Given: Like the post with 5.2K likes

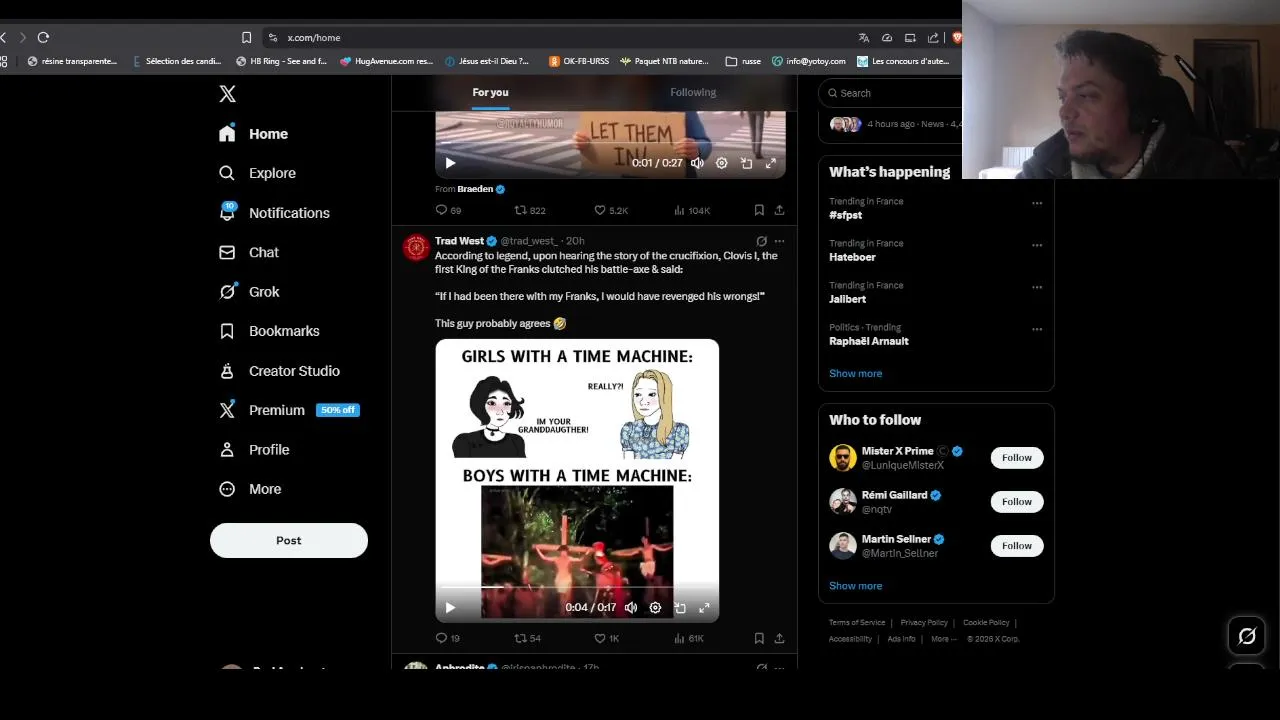Looking at the screenshot, I should pyautogui.click(x=611, y=210).
